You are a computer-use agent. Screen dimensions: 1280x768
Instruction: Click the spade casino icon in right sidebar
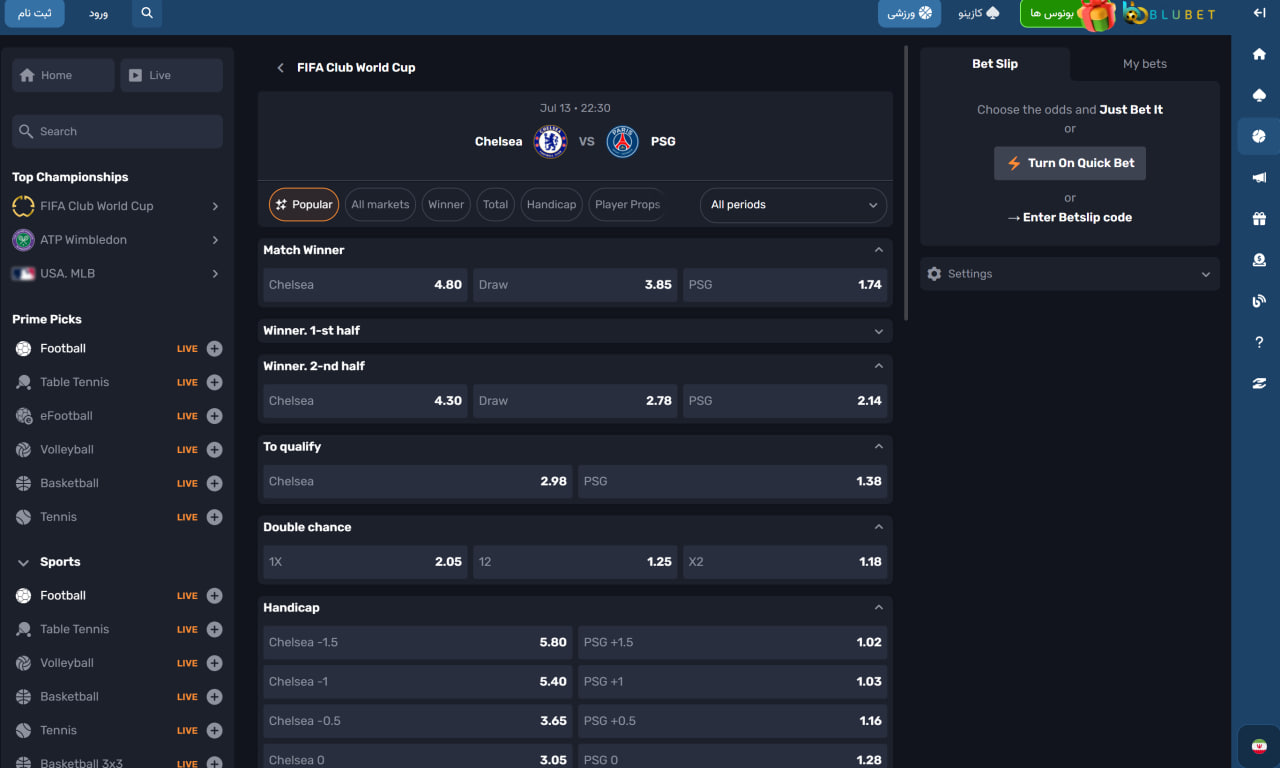tap(1259, 95)
